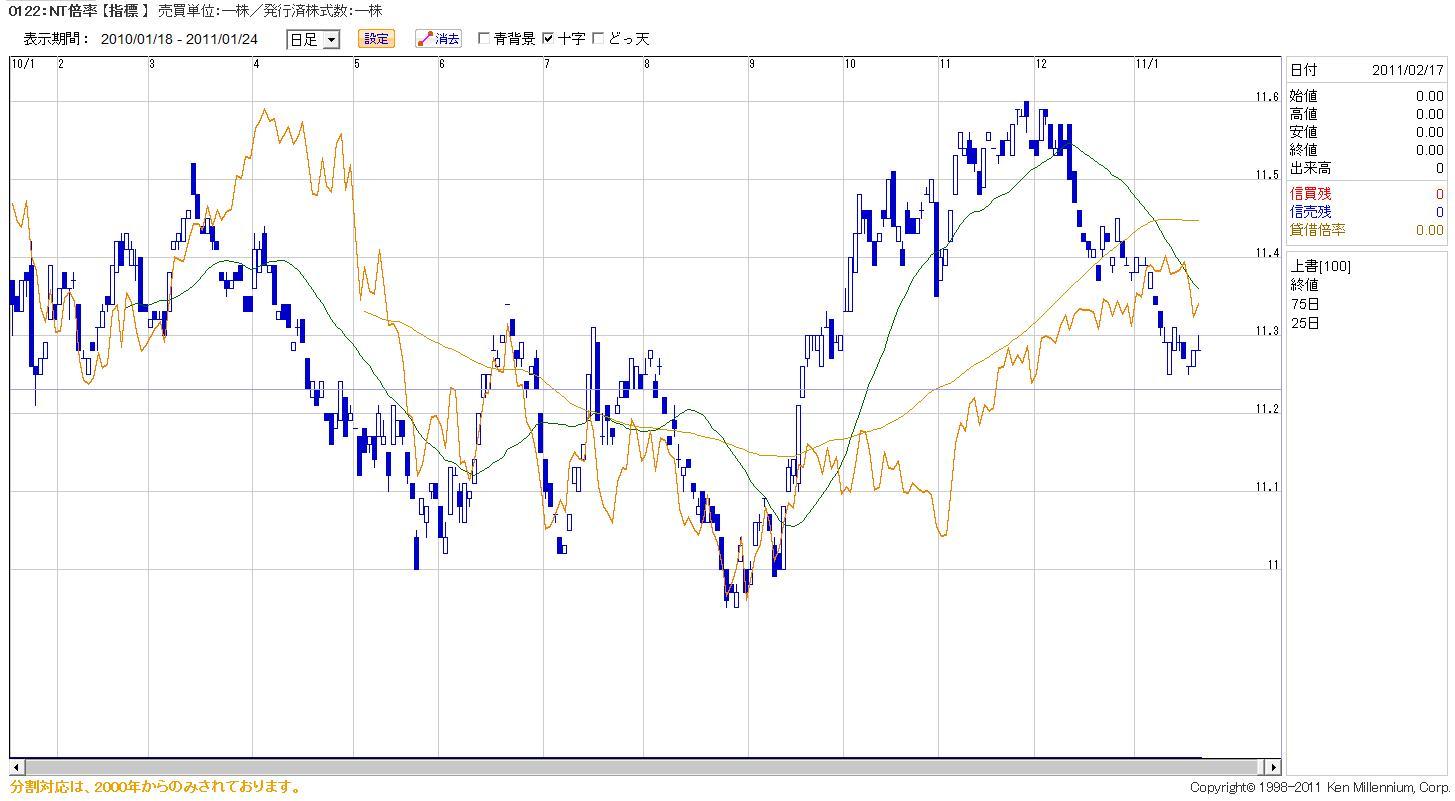Tick the どっ天 checkbox
Image resolution: width=1455 pixels, height=801 pixels.
[x=599, y=39]
